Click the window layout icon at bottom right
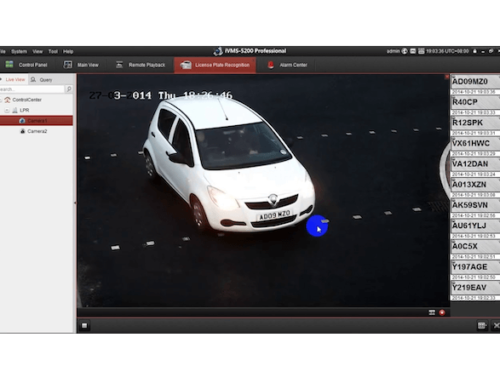The image size is (500, 383). point(481,326)
